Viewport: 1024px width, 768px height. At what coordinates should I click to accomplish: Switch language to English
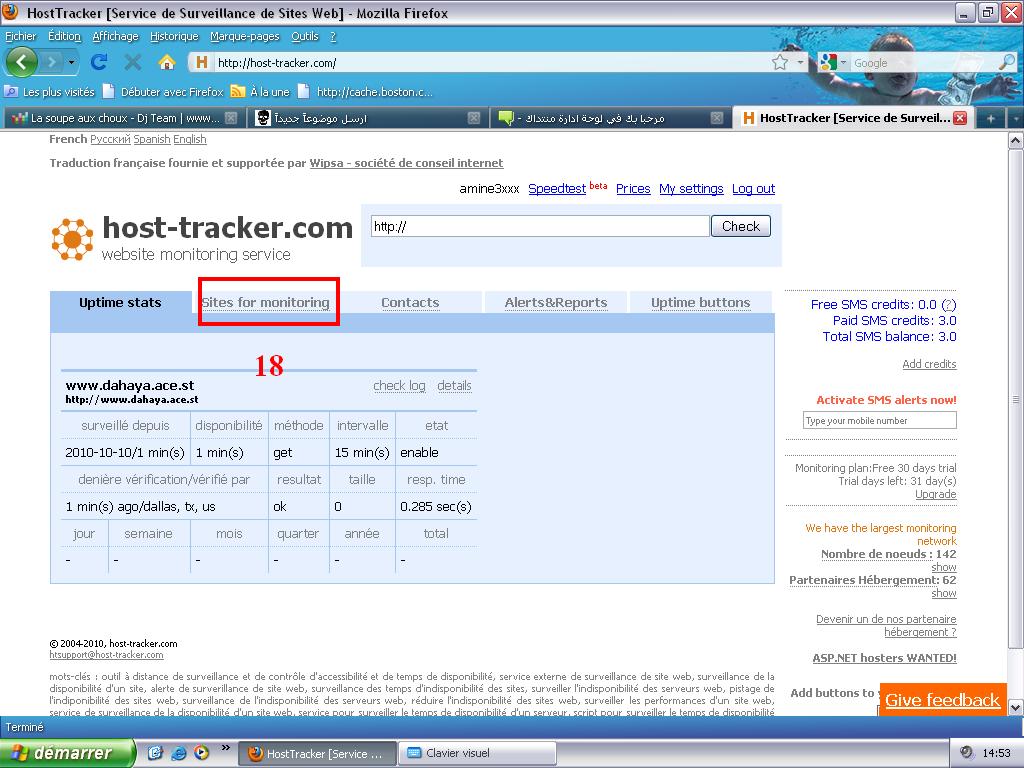189,139
